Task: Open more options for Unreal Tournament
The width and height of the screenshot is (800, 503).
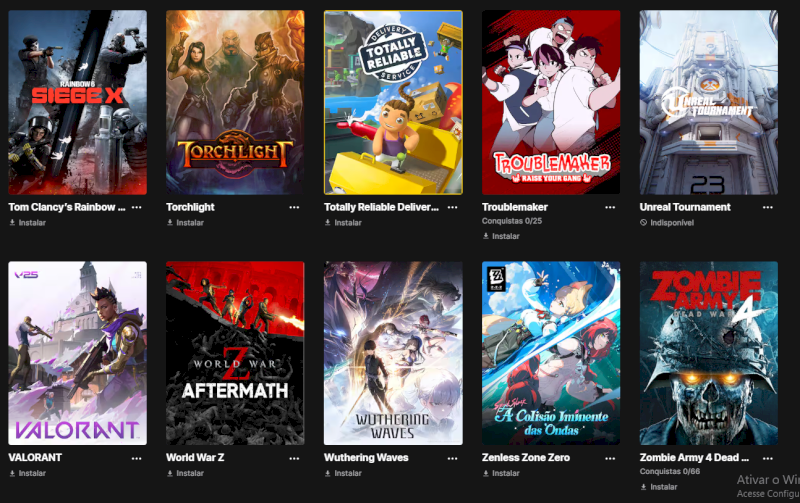Action: tap(768, 208)
